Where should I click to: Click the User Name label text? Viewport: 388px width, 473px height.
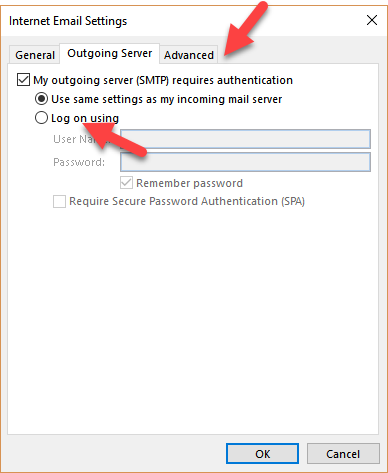tap(81, 139)
